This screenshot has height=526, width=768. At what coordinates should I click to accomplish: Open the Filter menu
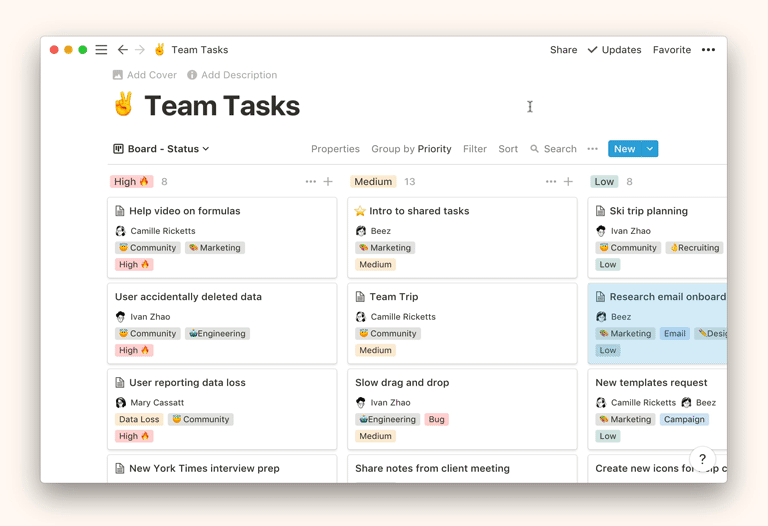[x=474, y=149]
